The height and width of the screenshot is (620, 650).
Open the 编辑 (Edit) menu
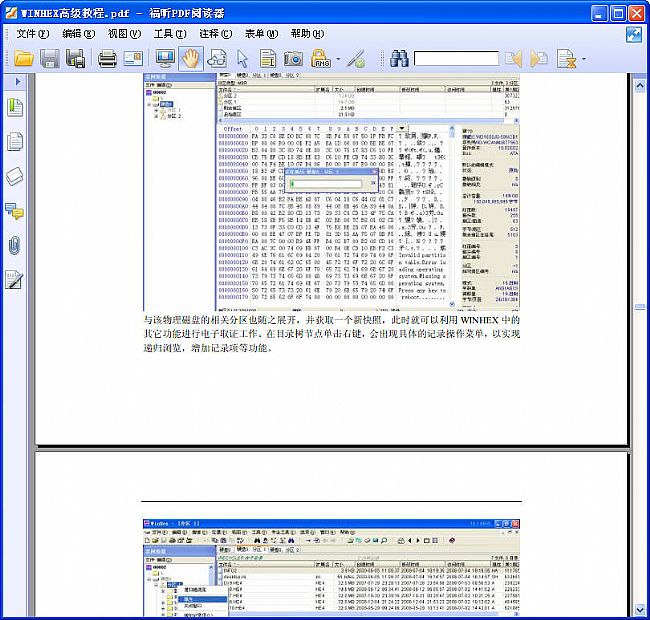[x=78, y=34]
